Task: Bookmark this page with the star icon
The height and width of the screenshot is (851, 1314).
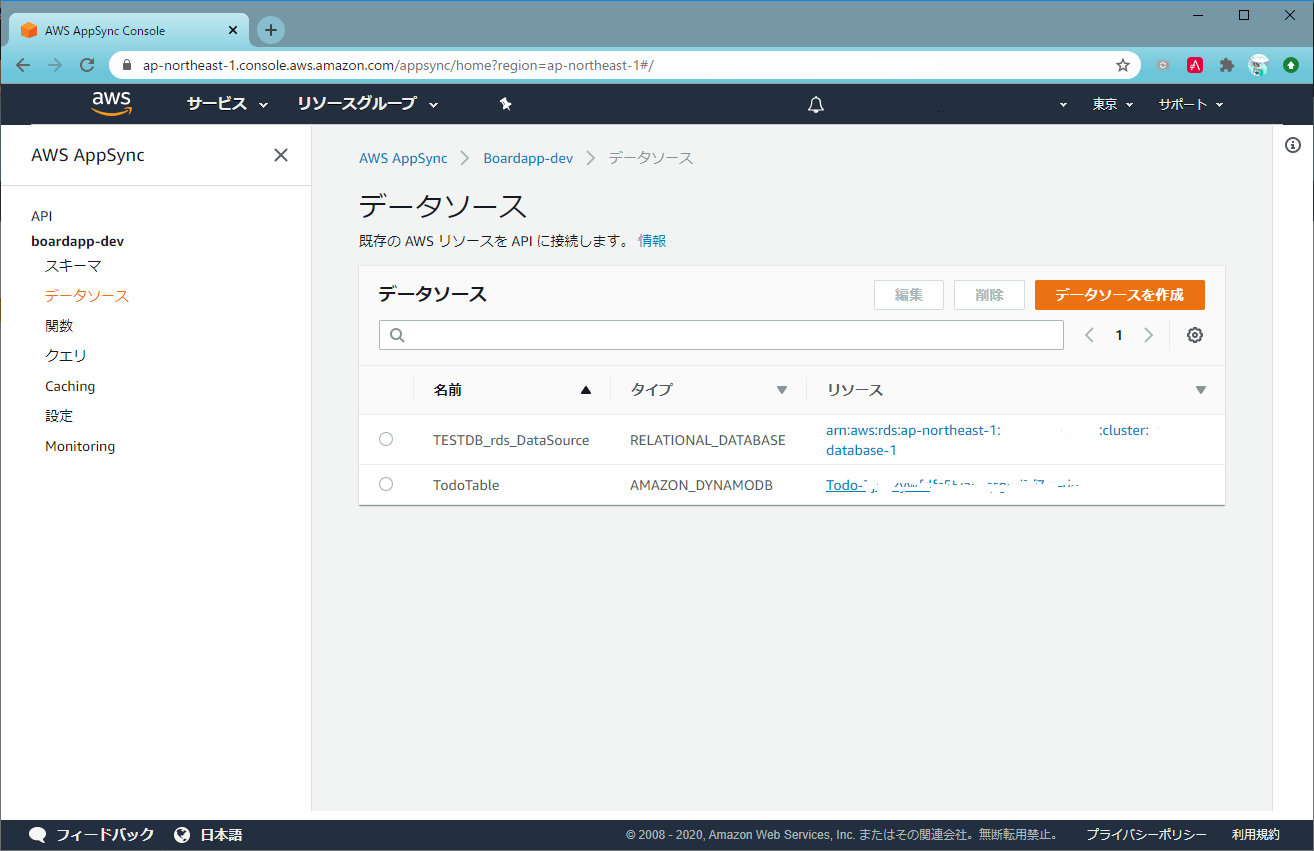Action: pos(1123,65)
